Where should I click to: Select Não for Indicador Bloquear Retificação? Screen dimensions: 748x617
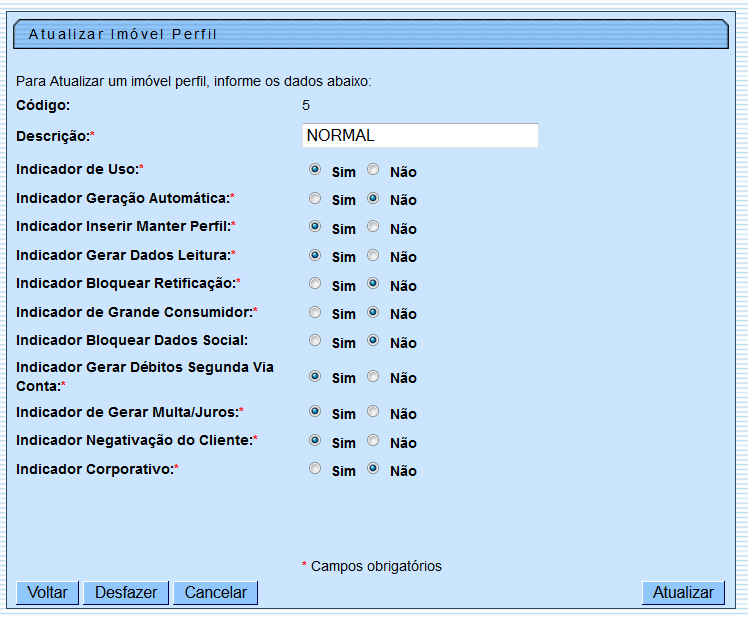pos(373,284)
